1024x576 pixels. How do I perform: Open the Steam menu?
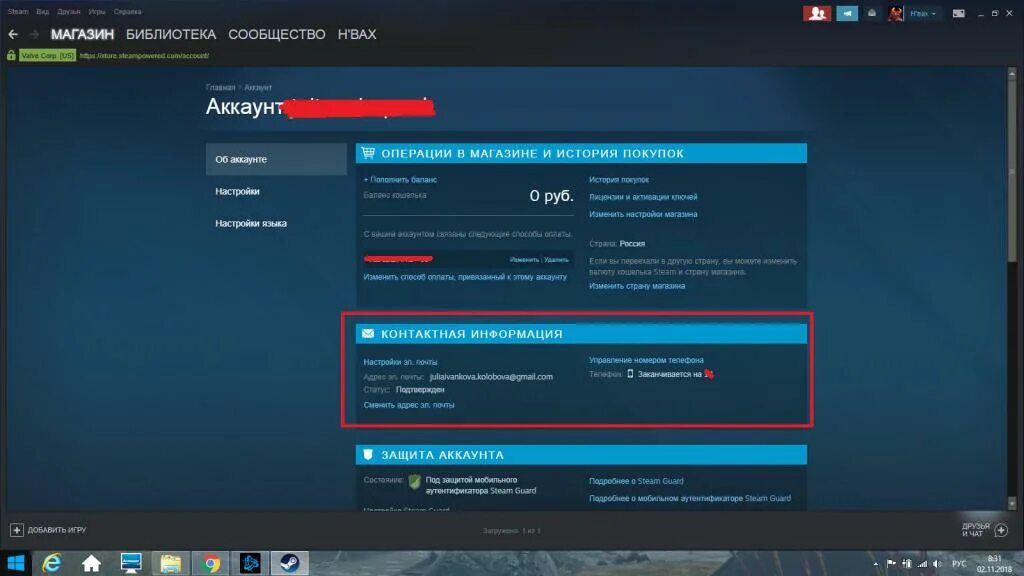18,12
